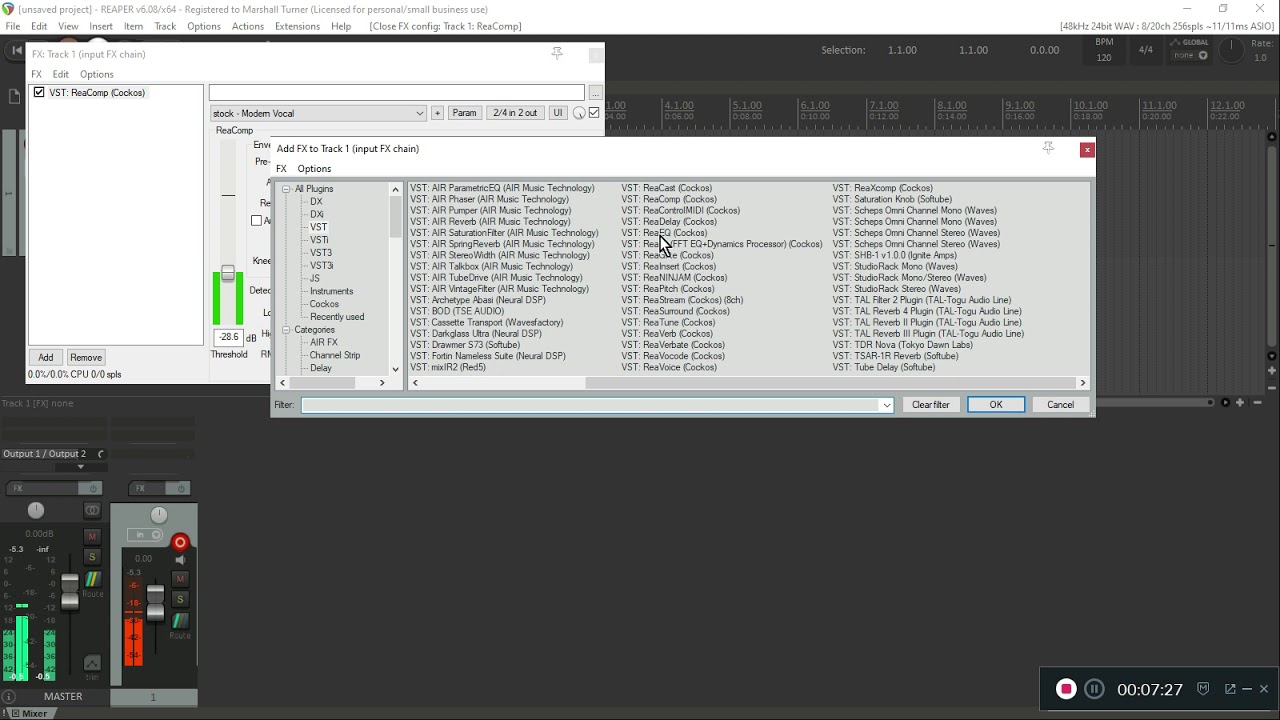This screenshot has width=1280, height=720.
Task: Click the master volume fader
Action: tap(70, 592)
